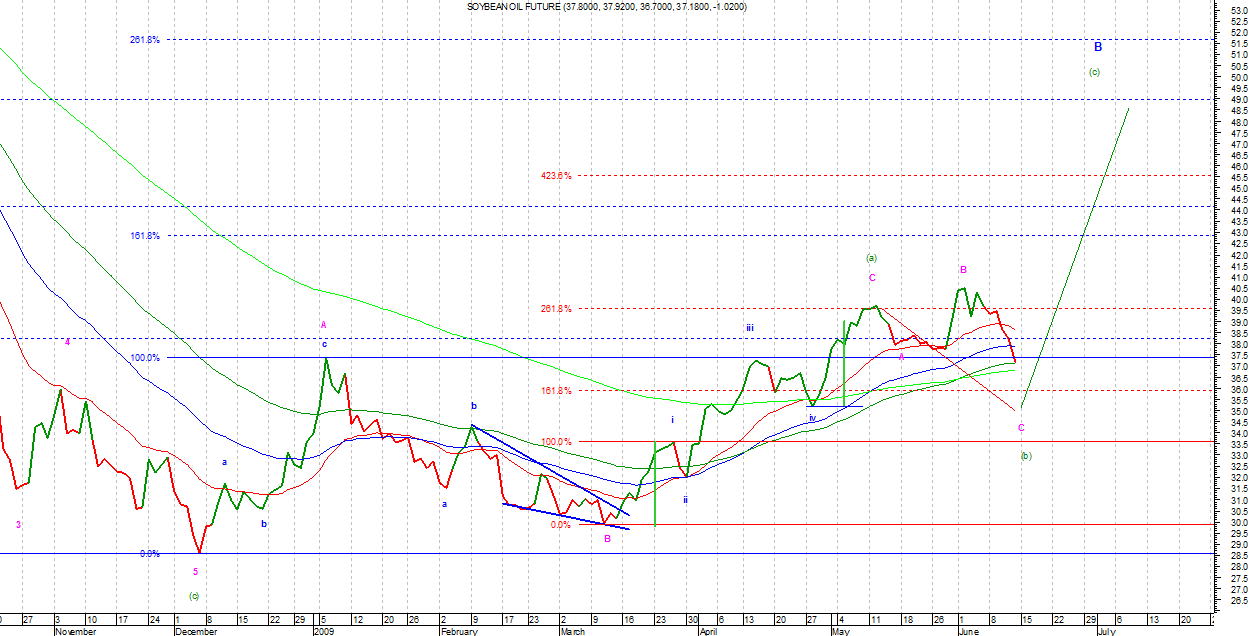
Task: Click the blue 0.0% retracement label
Action: (149, 554)
